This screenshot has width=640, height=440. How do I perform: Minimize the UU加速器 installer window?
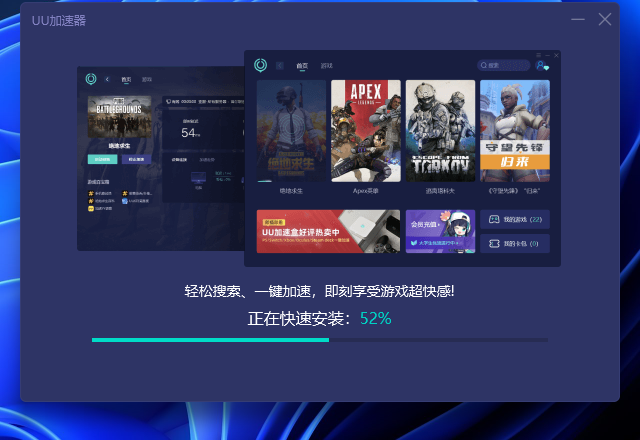pyautogui.click(x=578, y=19)
